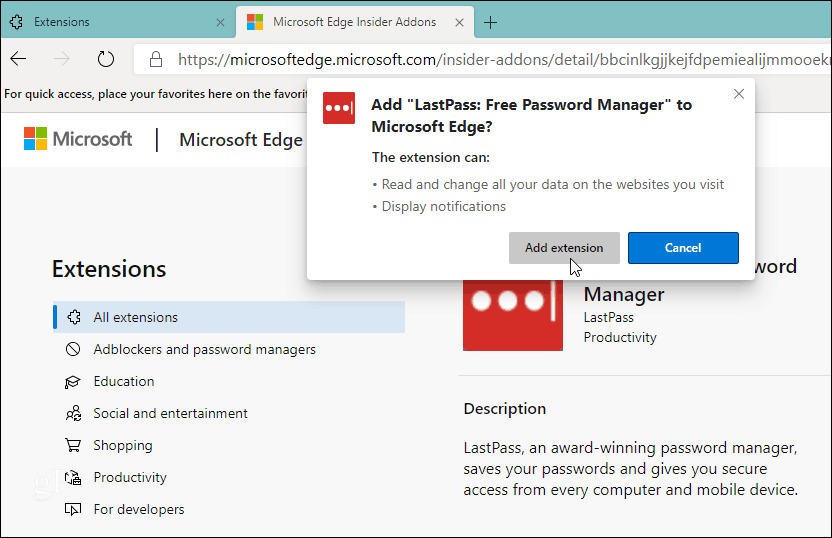Click the Description heading
Screen dimensions: 832x538
[505, 409]
